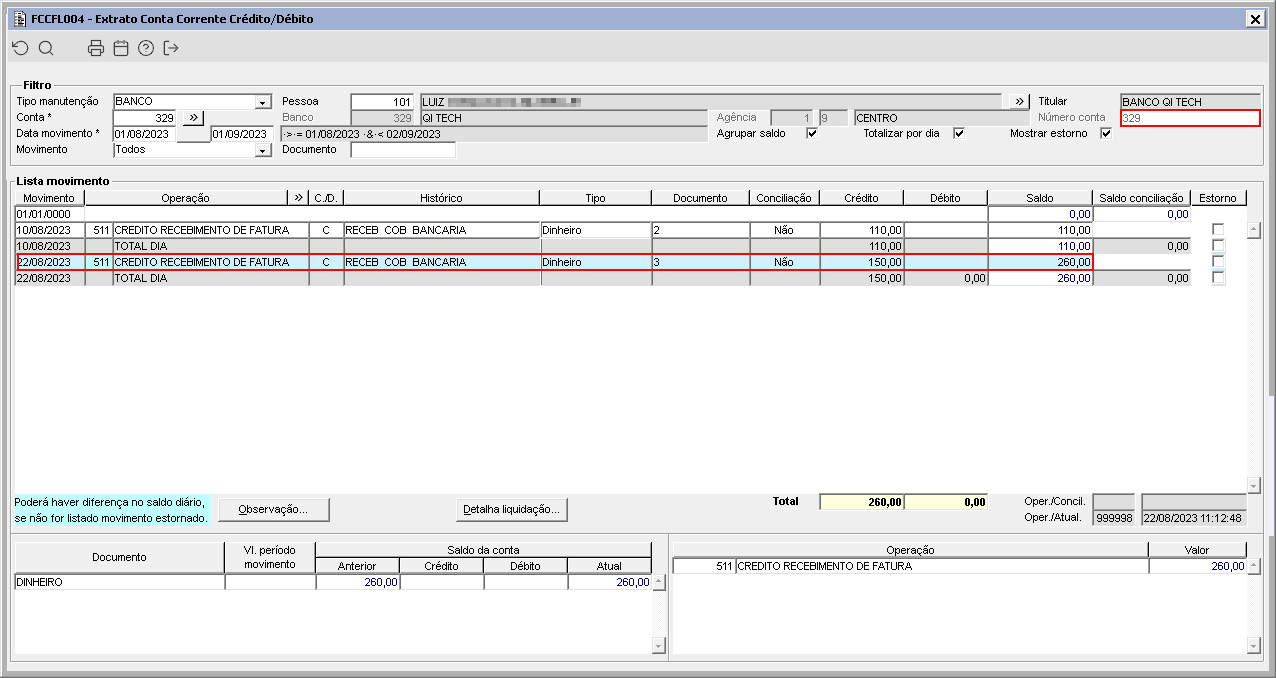
Task: Click the printer icon in toolbar
Action: (x=96, y=48)
